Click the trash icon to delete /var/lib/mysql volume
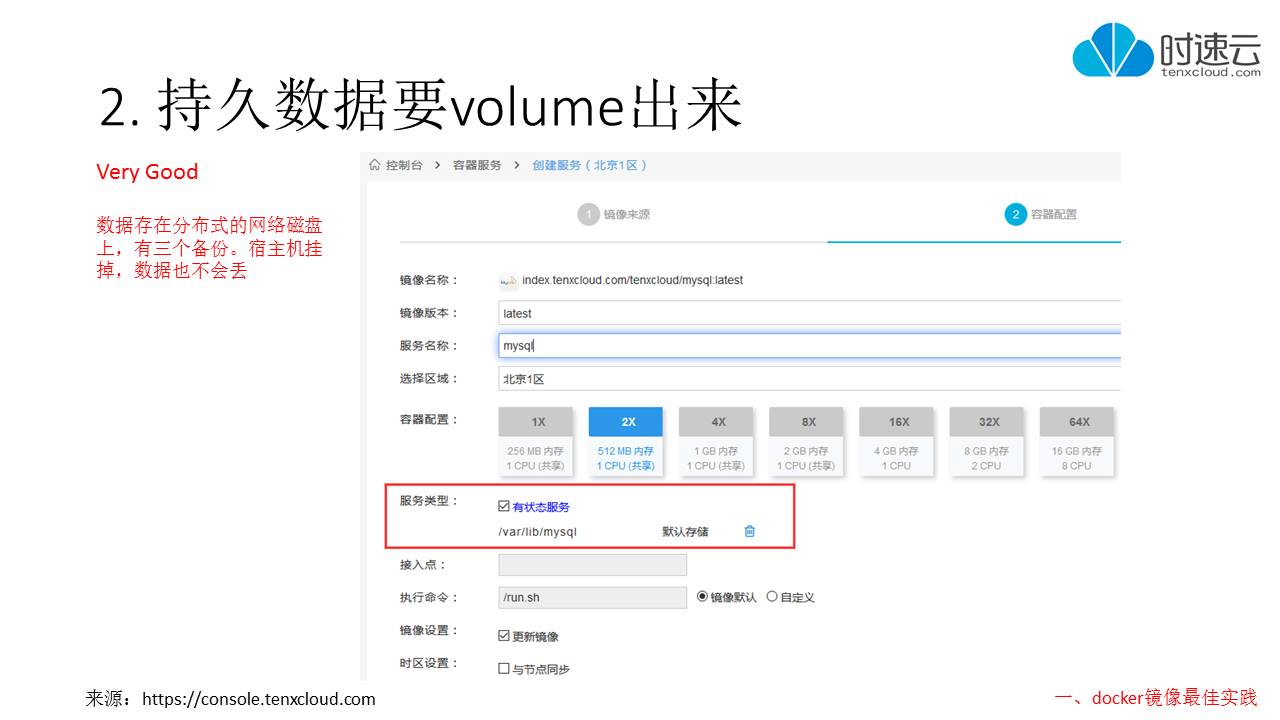 (748, 531)
